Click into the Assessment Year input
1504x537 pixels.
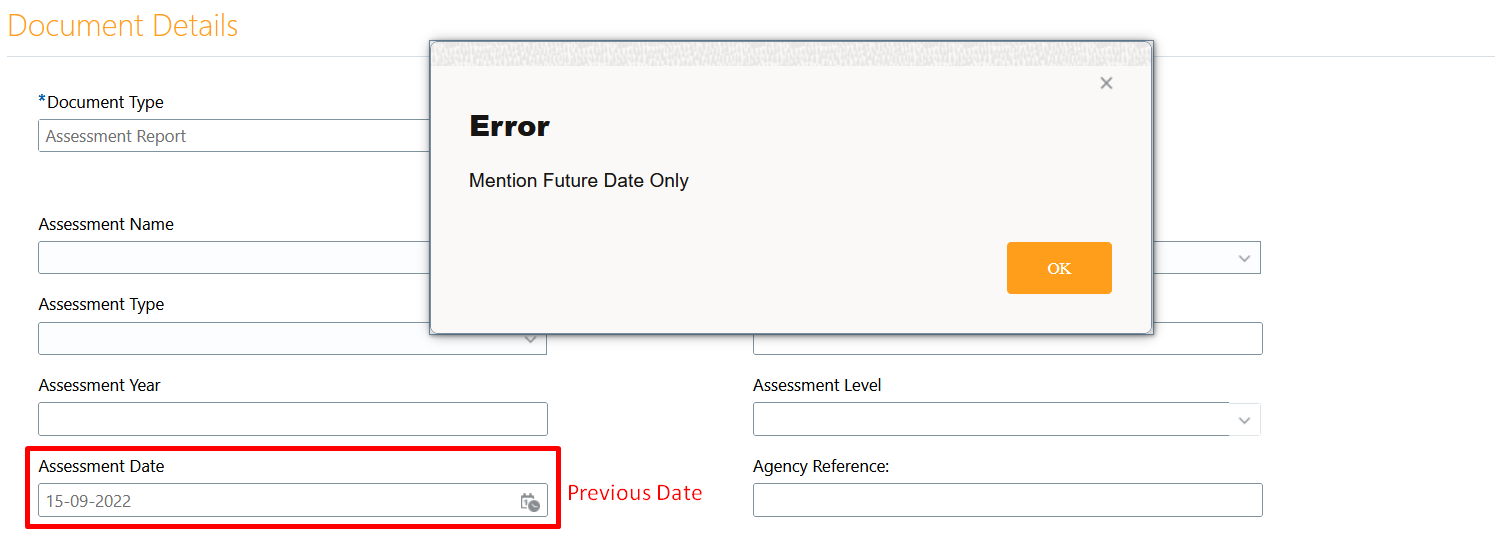pyautogui.click(x=293, y=419)
